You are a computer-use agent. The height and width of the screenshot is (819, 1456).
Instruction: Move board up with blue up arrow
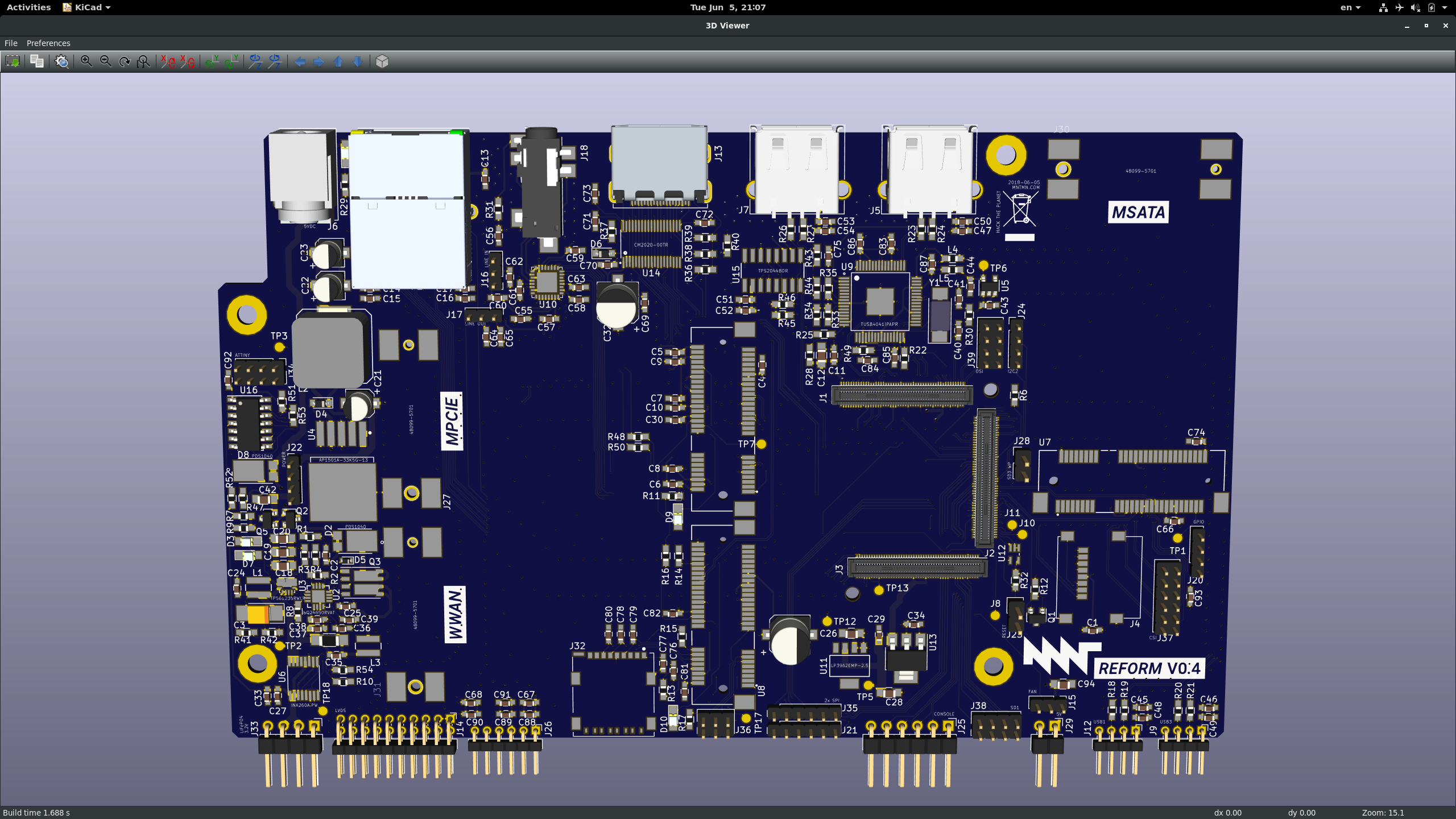338,61
